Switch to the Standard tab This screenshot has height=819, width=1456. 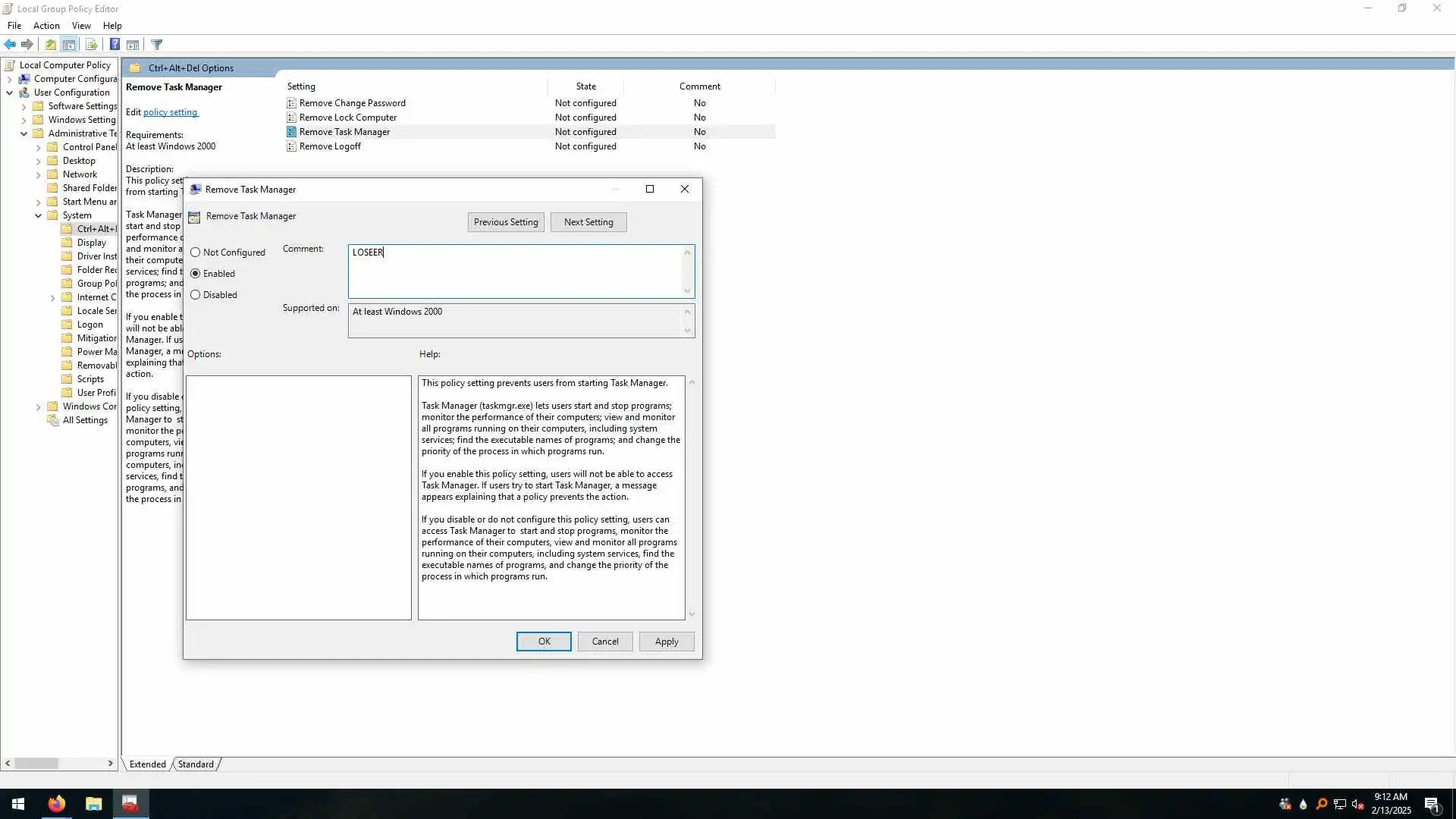[196, 764]
